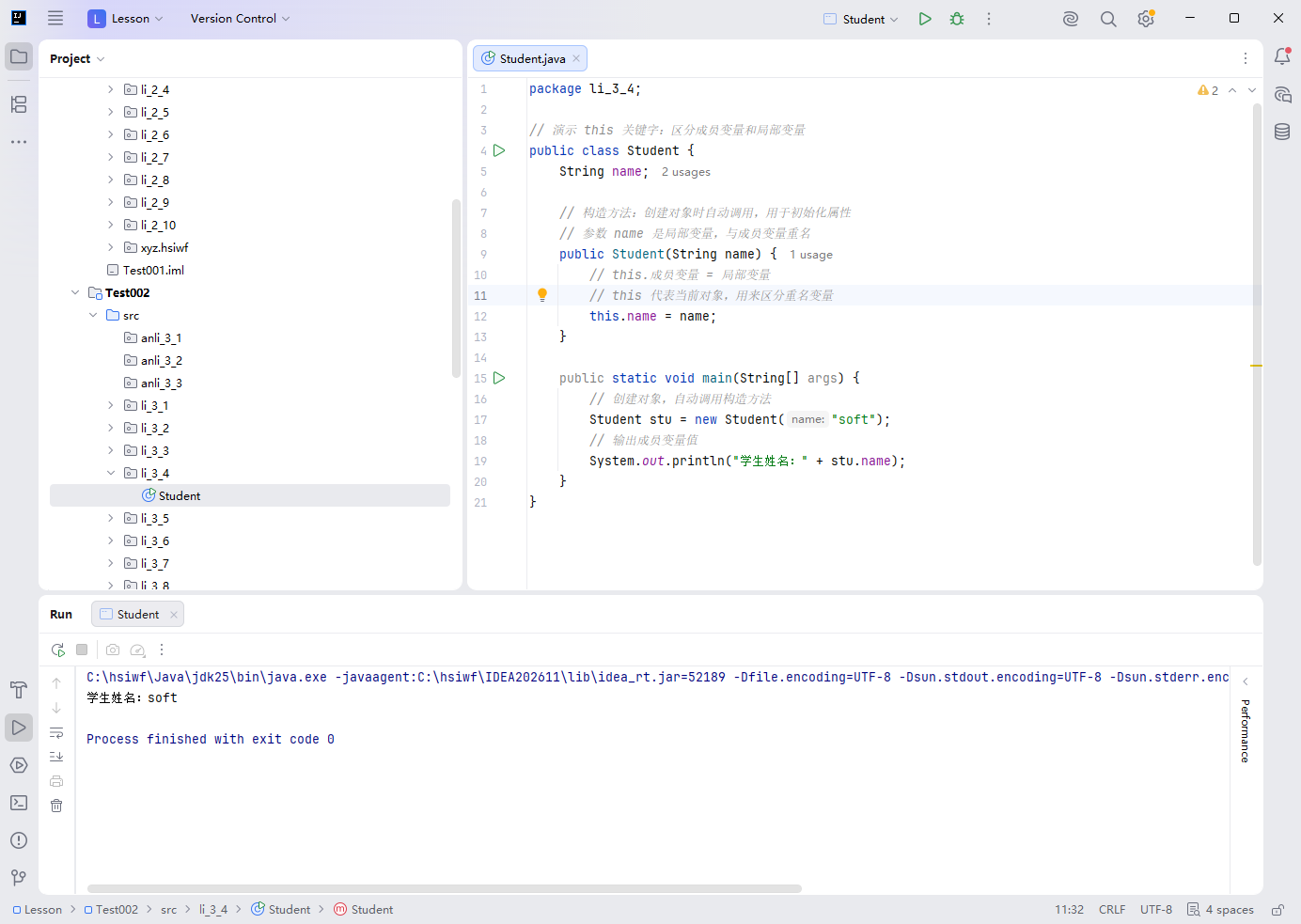The height and width of the screenshot is (924, 1301).
Task: Open IDE settings gear
Action: point(1146,19)
